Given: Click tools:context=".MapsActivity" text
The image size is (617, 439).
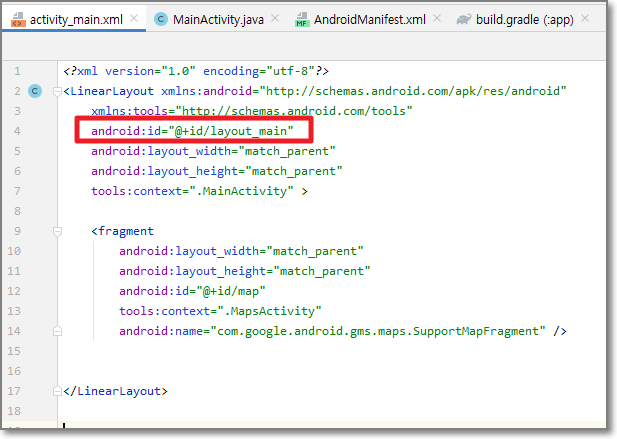Looking at the screenshot, I should (x=220, y=311).
